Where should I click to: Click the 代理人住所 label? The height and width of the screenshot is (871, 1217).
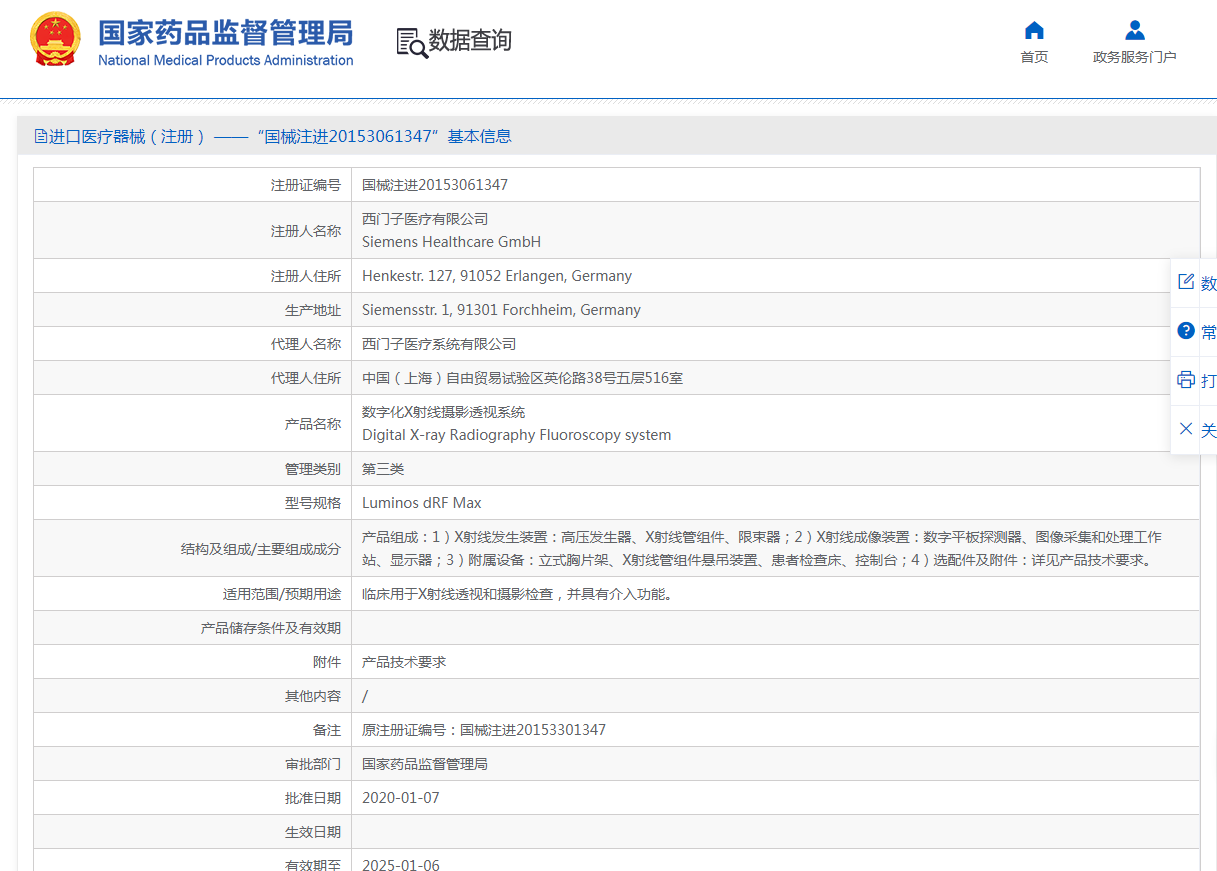pyautogui.click(x=306, y=378)
